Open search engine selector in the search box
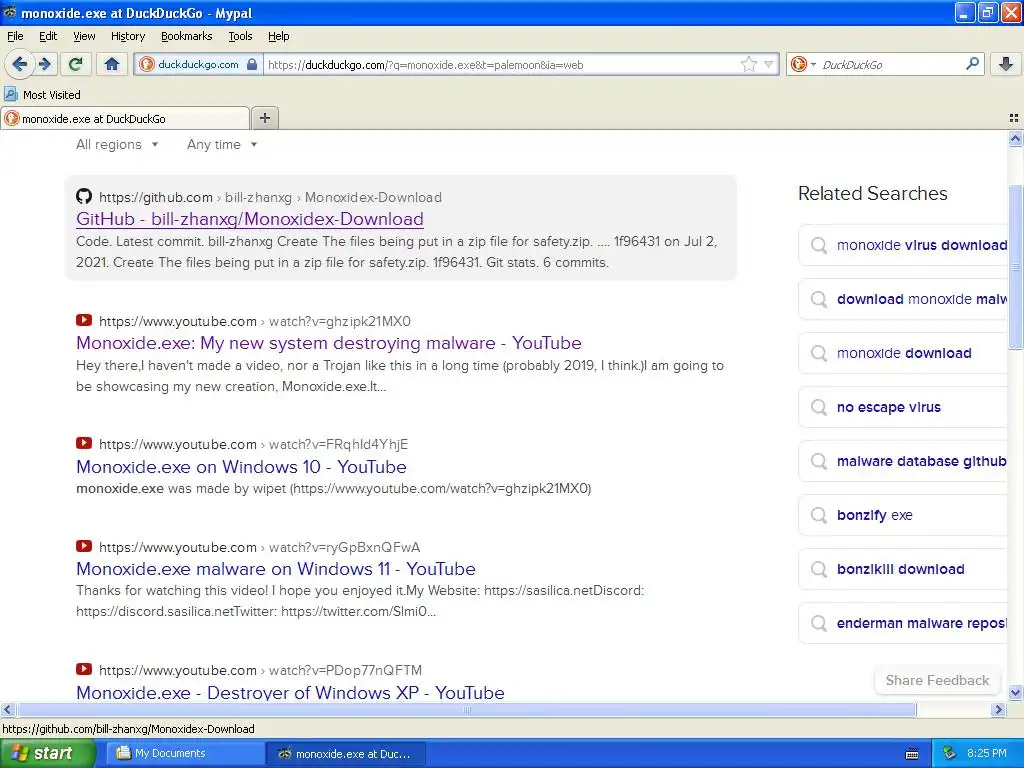This screenshot has height=768, width=1024. (x=803, y=64)
